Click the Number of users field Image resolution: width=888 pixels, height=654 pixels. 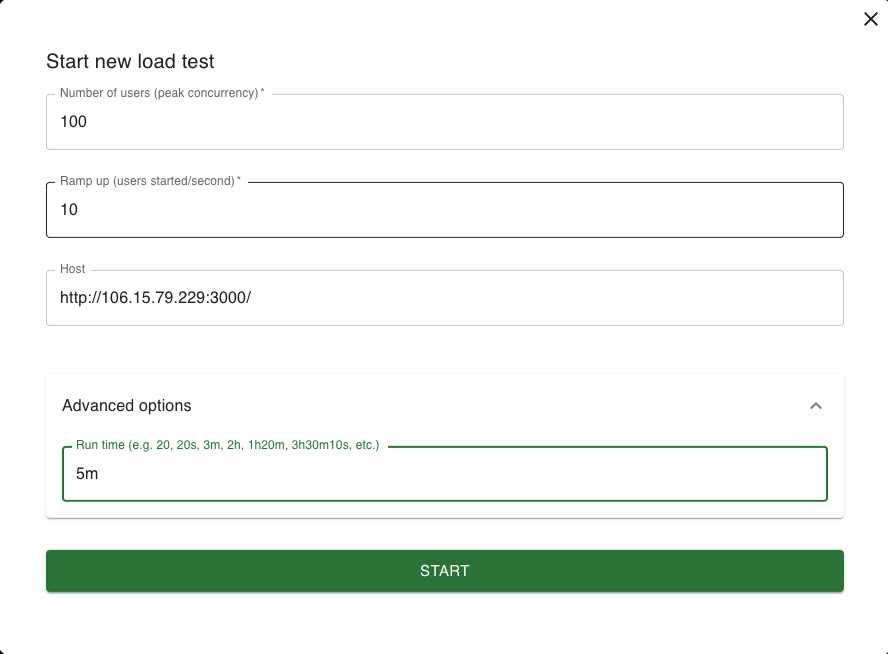[445, 122]
